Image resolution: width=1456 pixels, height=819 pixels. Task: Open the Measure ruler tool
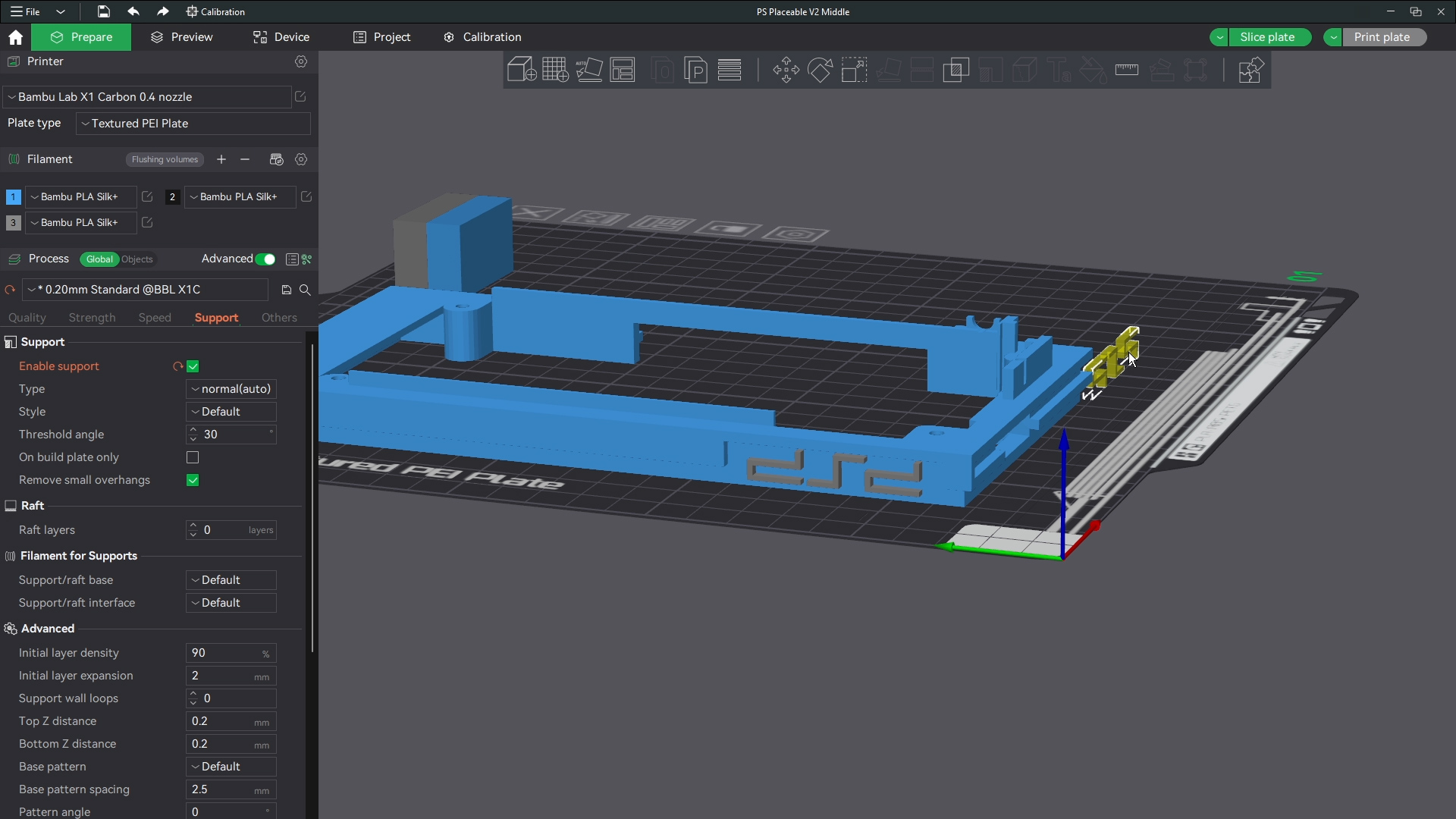pos(1127,70)
